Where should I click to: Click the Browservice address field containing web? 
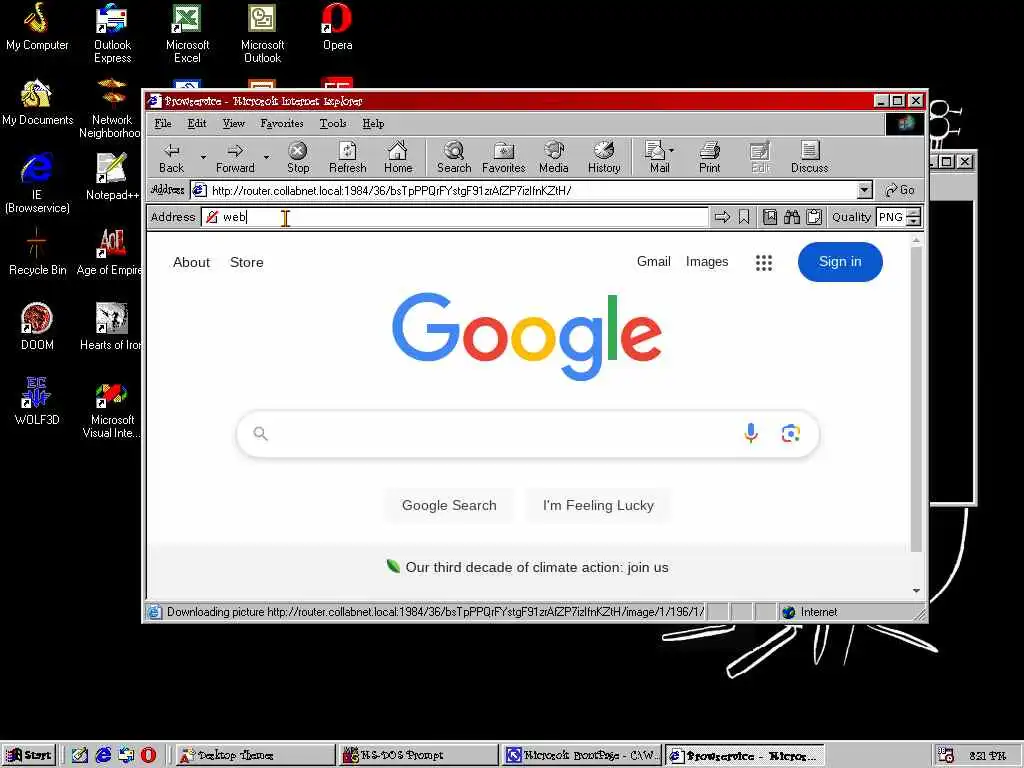pos(455,217)
